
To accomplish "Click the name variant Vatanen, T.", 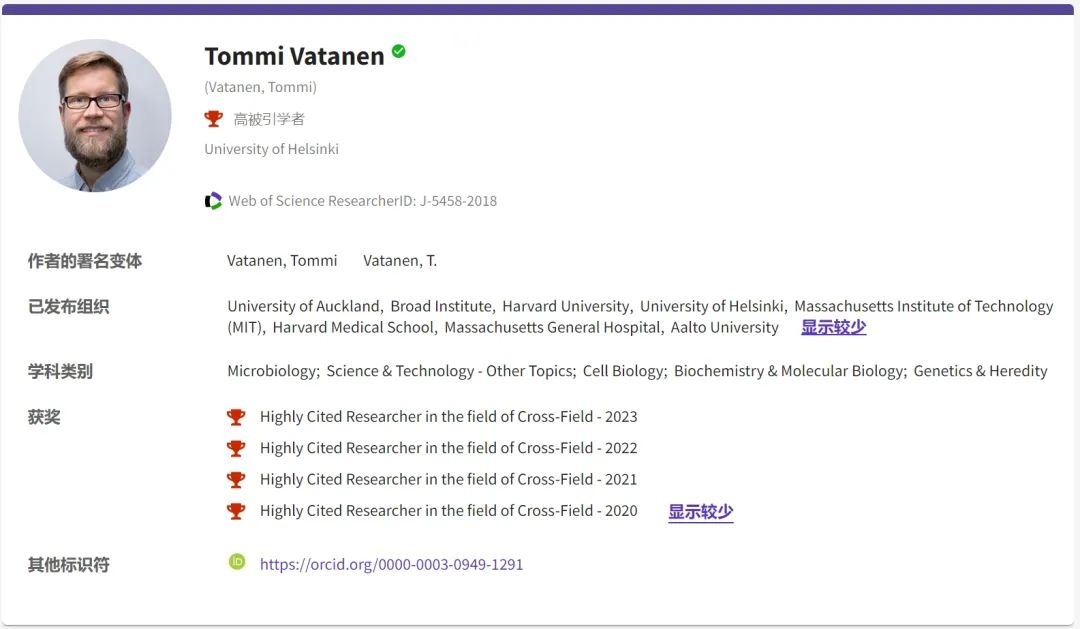I will tap(400, 260).
